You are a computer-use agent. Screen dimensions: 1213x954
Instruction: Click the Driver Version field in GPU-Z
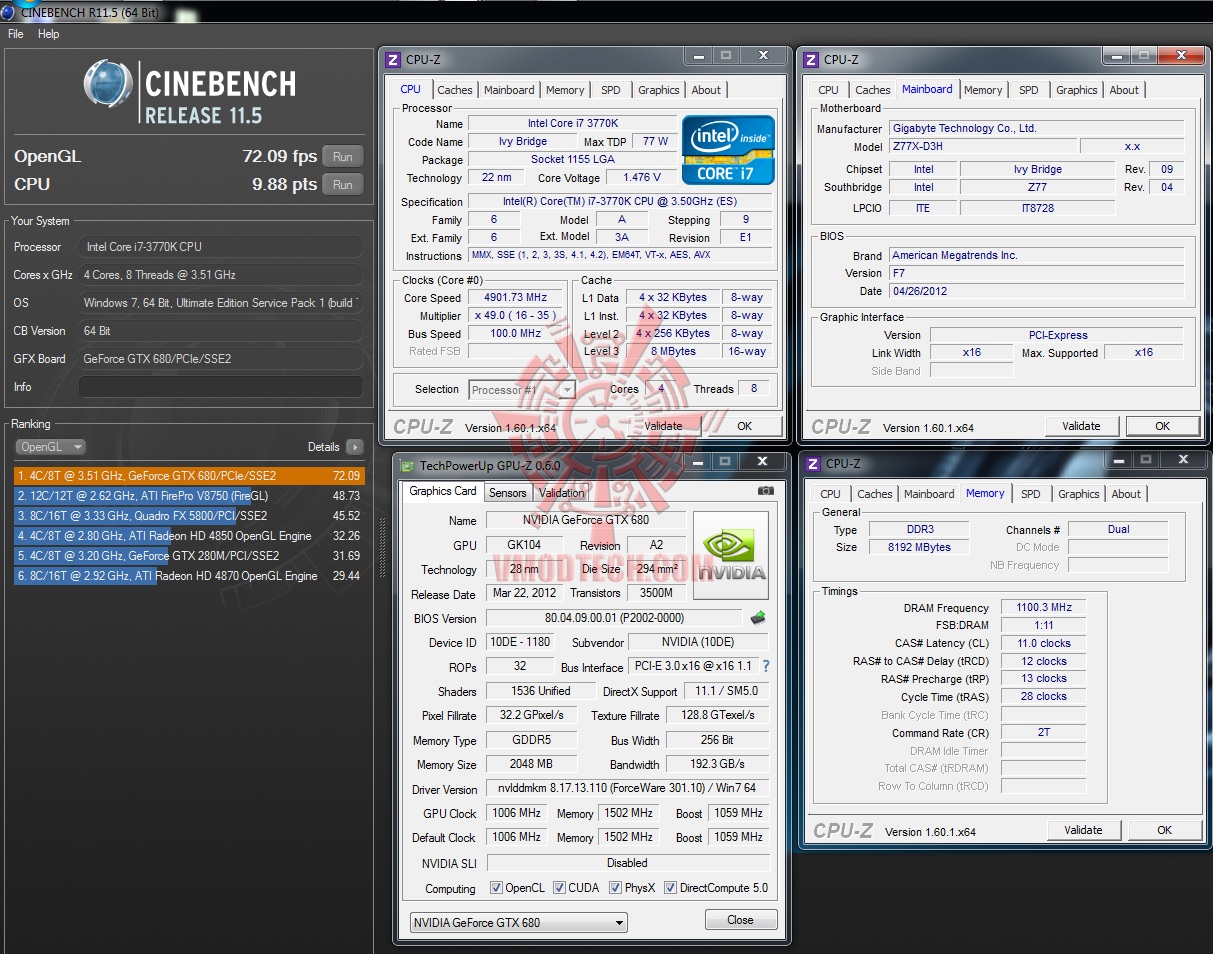(x=627, y=789)
